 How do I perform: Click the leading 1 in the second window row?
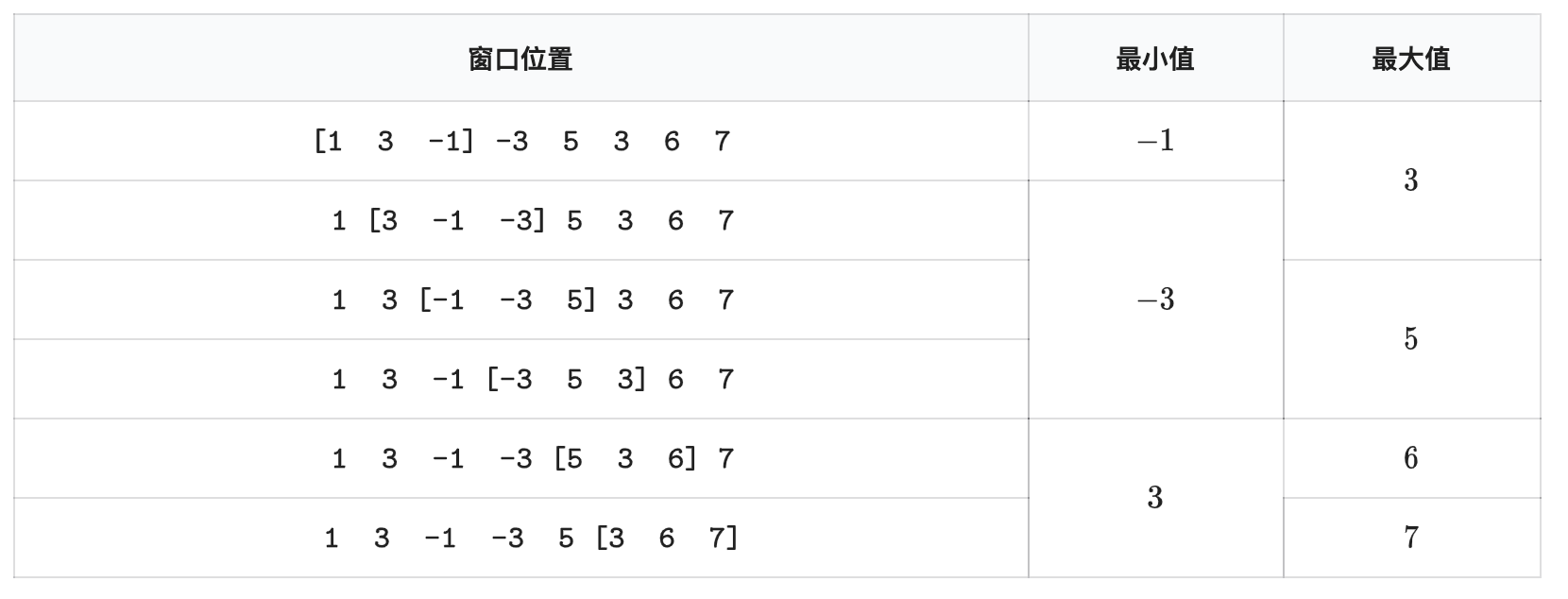tap(338, 221)
